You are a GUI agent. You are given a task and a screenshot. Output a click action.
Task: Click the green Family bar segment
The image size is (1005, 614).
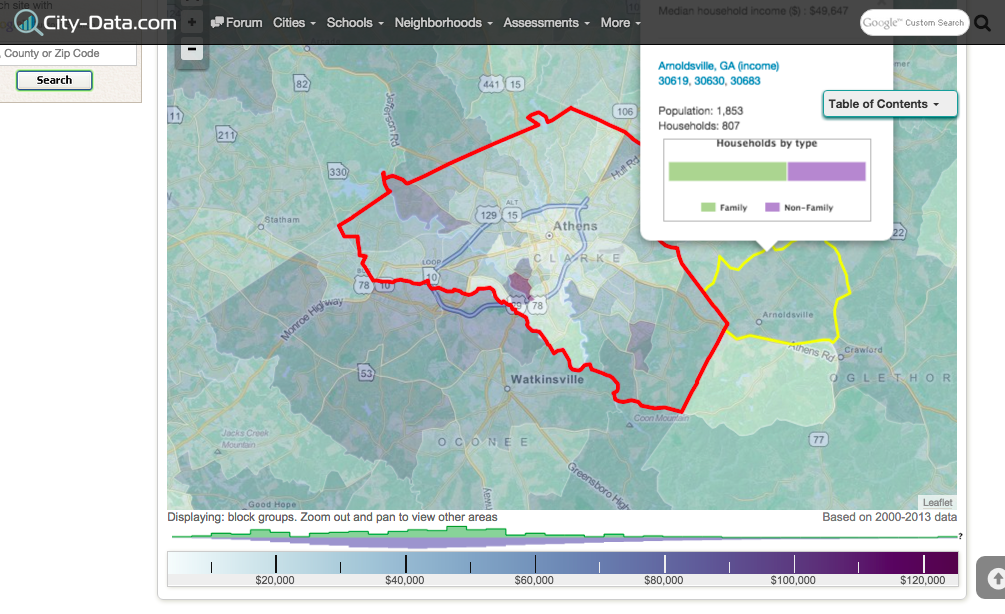click(727, 171)
